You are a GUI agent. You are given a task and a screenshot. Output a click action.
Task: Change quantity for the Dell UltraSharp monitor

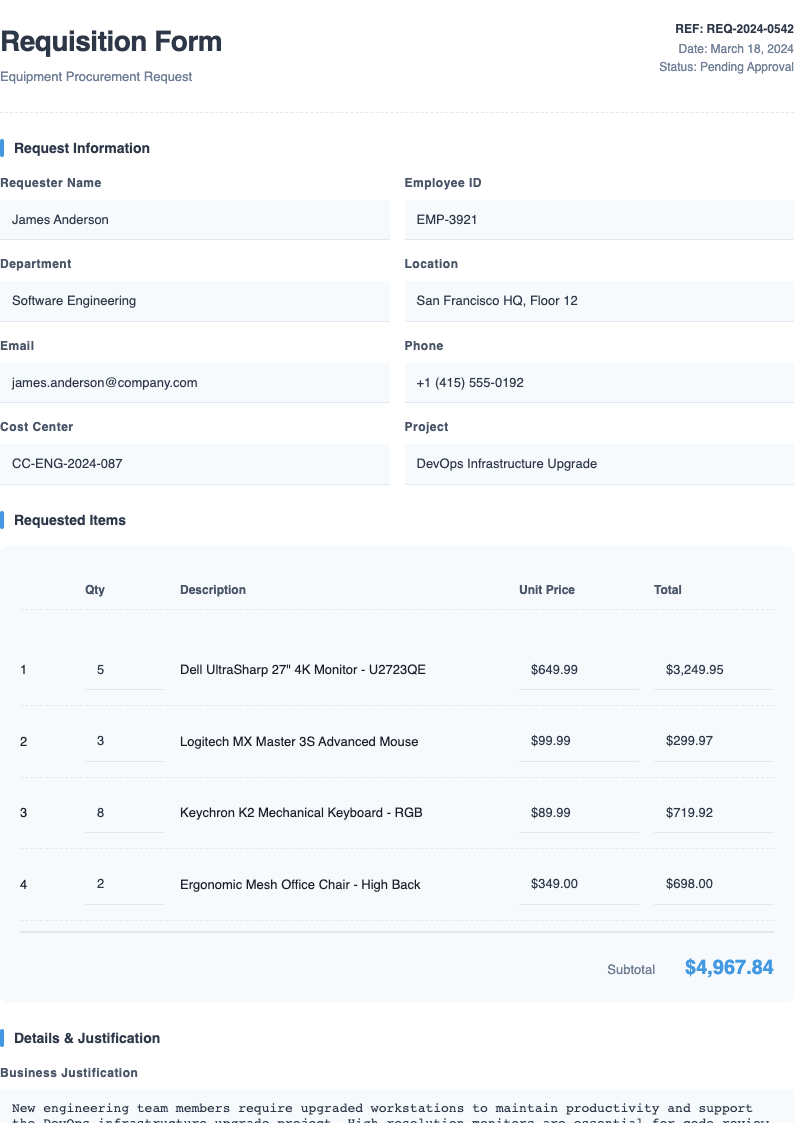124,669
